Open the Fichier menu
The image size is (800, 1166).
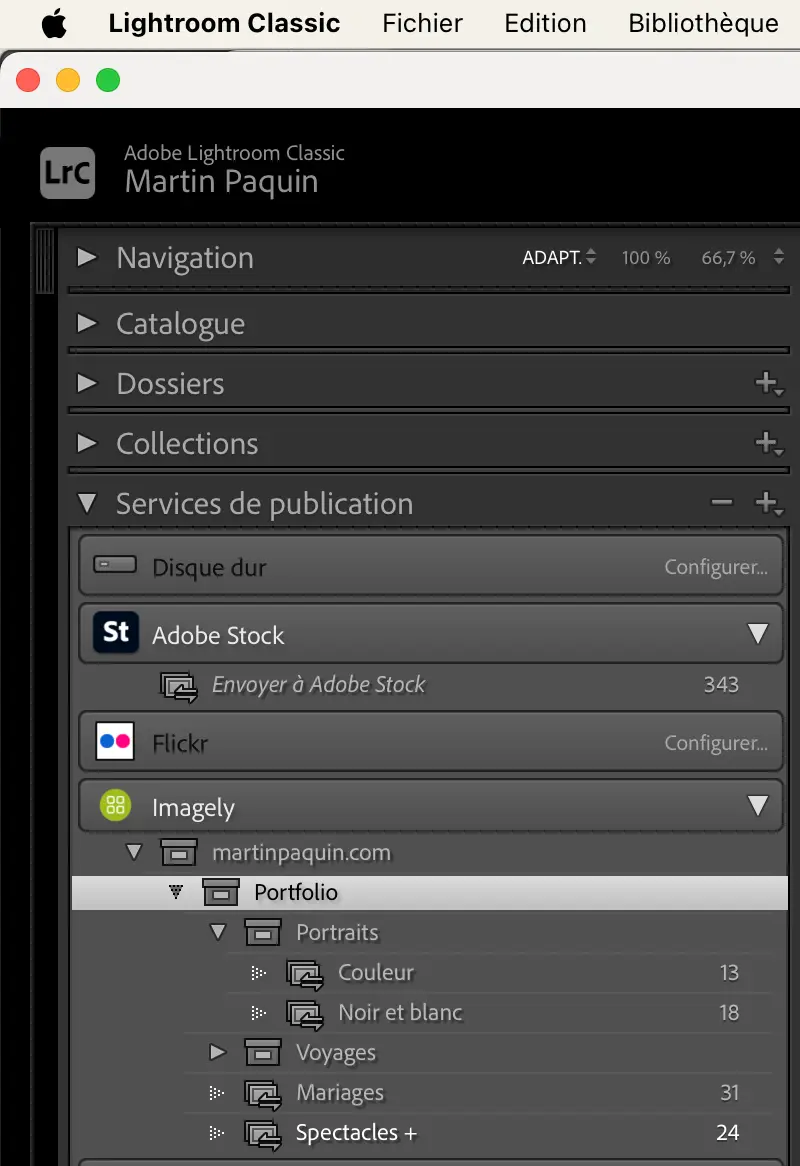coord(422,24)
